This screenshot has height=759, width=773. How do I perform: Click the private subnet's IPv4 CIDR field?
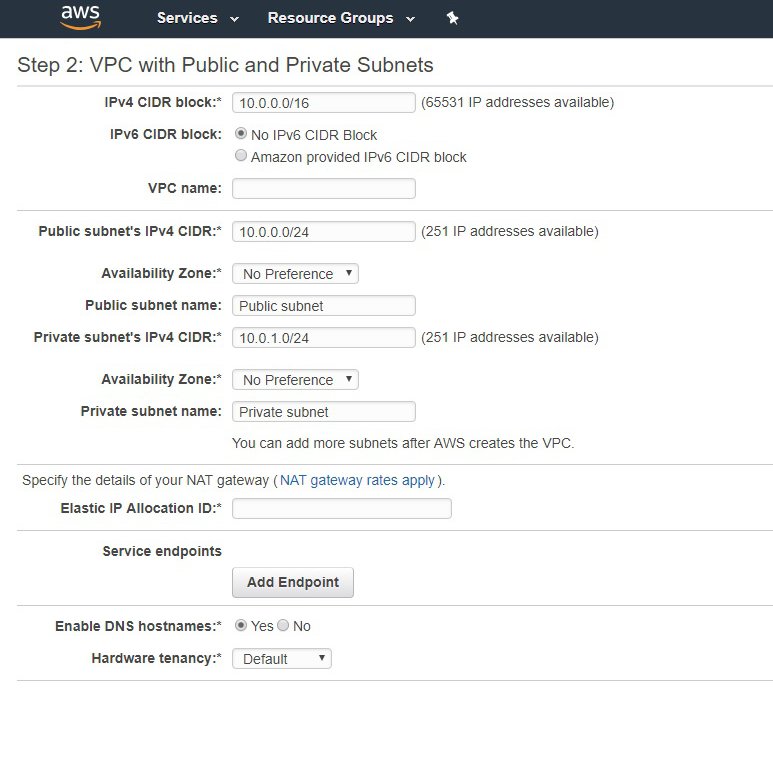click(x=323, y=337)
